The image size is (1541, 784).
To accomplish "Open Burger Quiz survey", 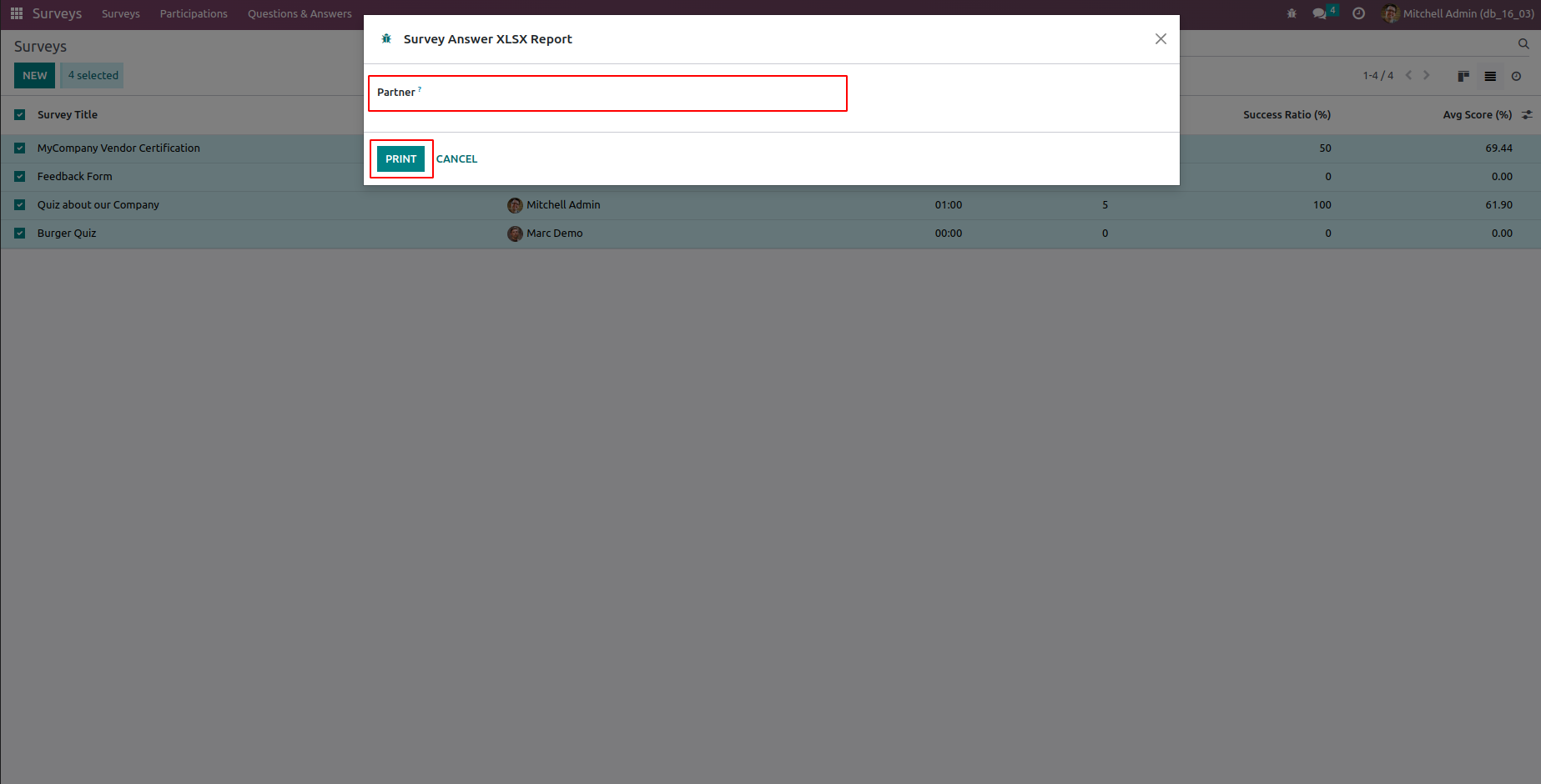I will (x=67, y=234).
